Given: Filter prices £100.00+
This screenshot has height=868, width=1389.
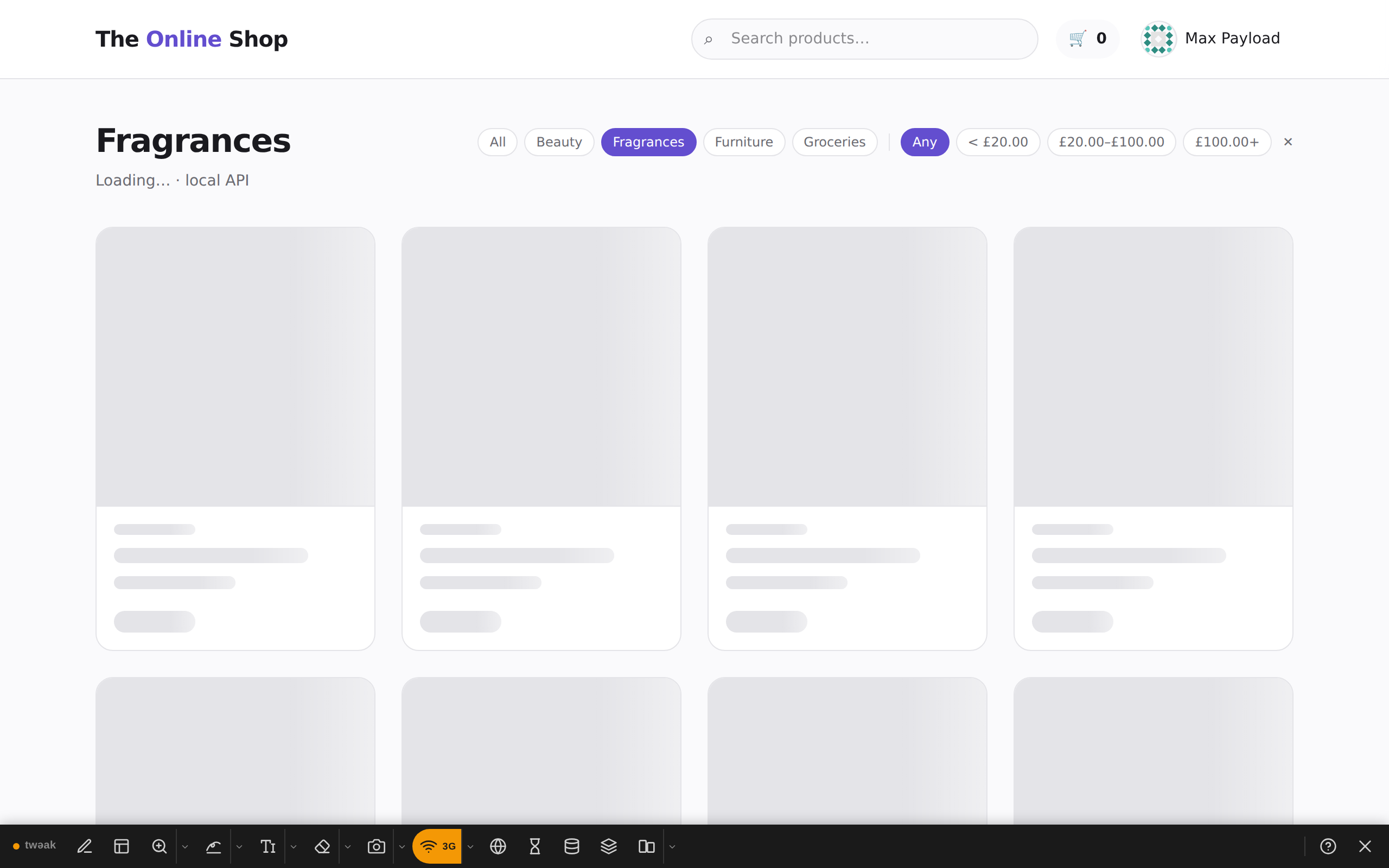Looking at the screenshot, I should coord(1227,142).
